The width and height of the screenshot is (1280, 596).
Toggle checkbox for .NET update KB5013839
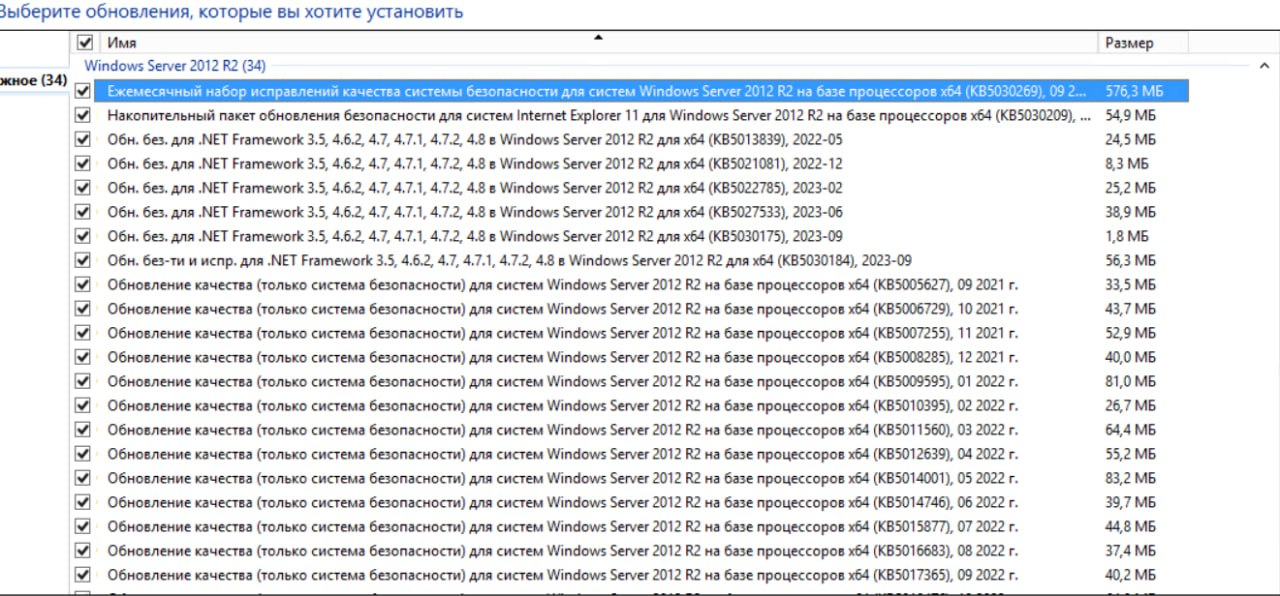(x=83, y=139)
